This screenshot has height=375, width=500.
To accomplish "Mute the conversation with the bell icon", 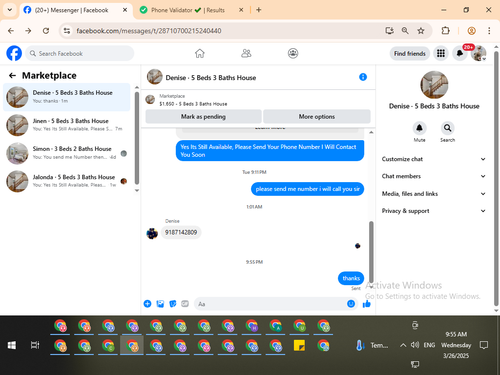I will [x=419, y=128].
